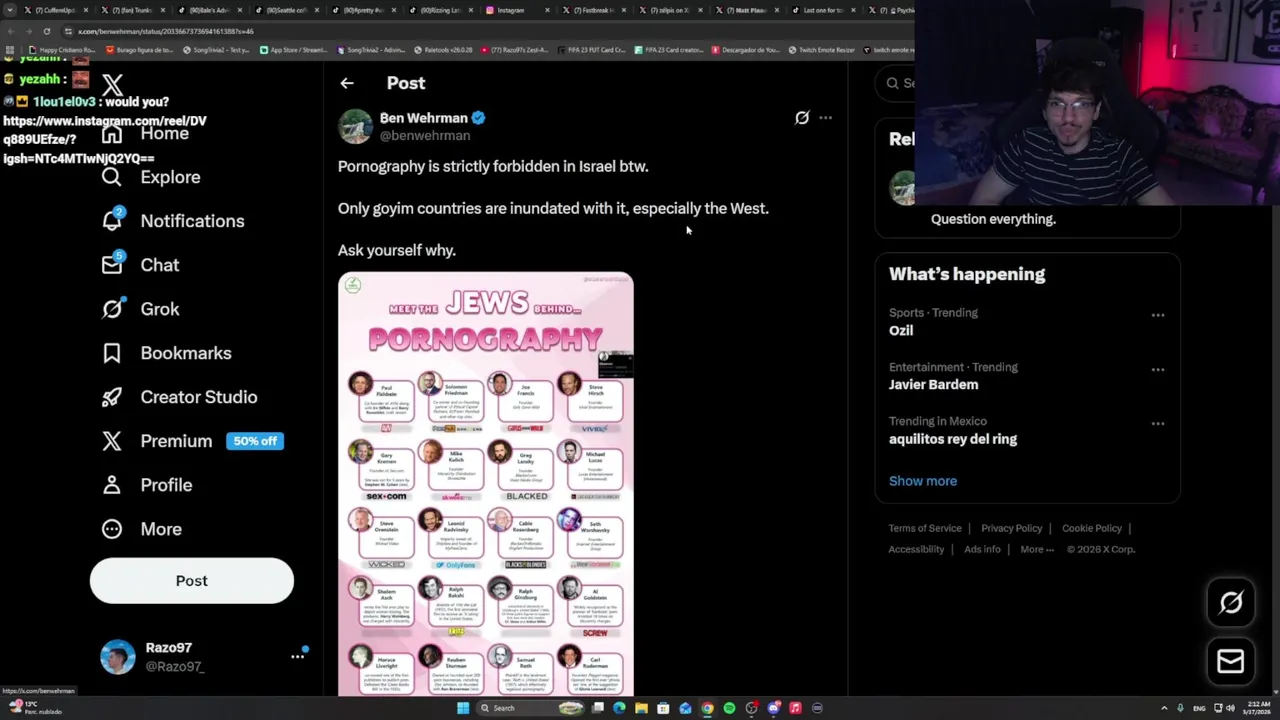Open the floating messages envelope button
Viewport: 1280px width, 720px height.
tap(1231, 661)
